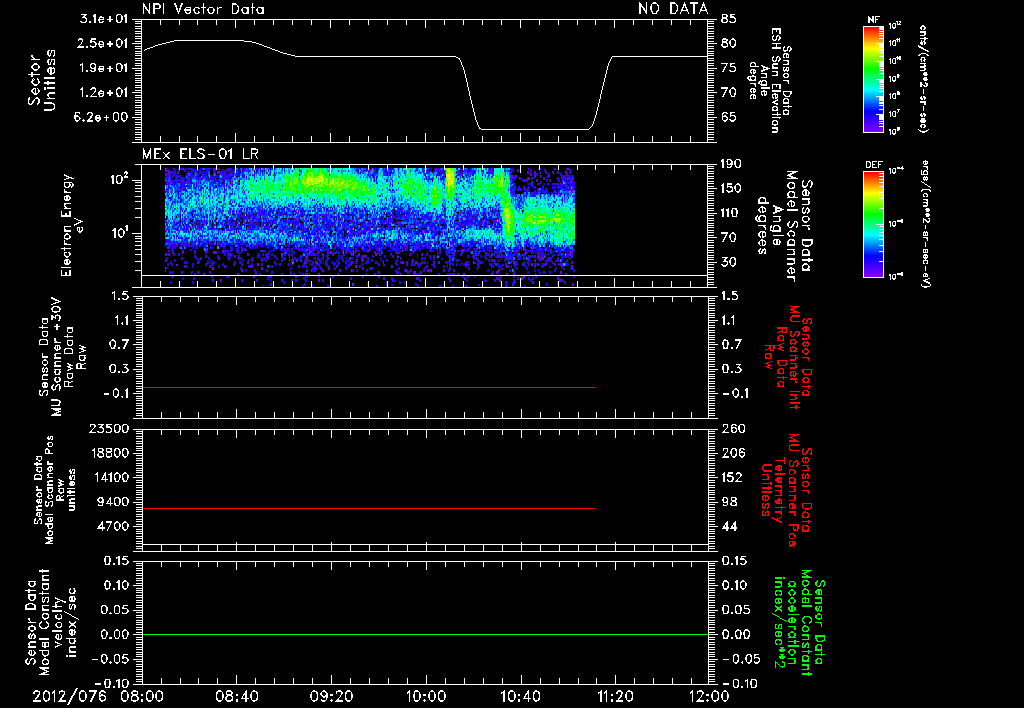Click the '152' telemetry tick value
Viewport: 1024px width, 708px height.
point(731,477)
